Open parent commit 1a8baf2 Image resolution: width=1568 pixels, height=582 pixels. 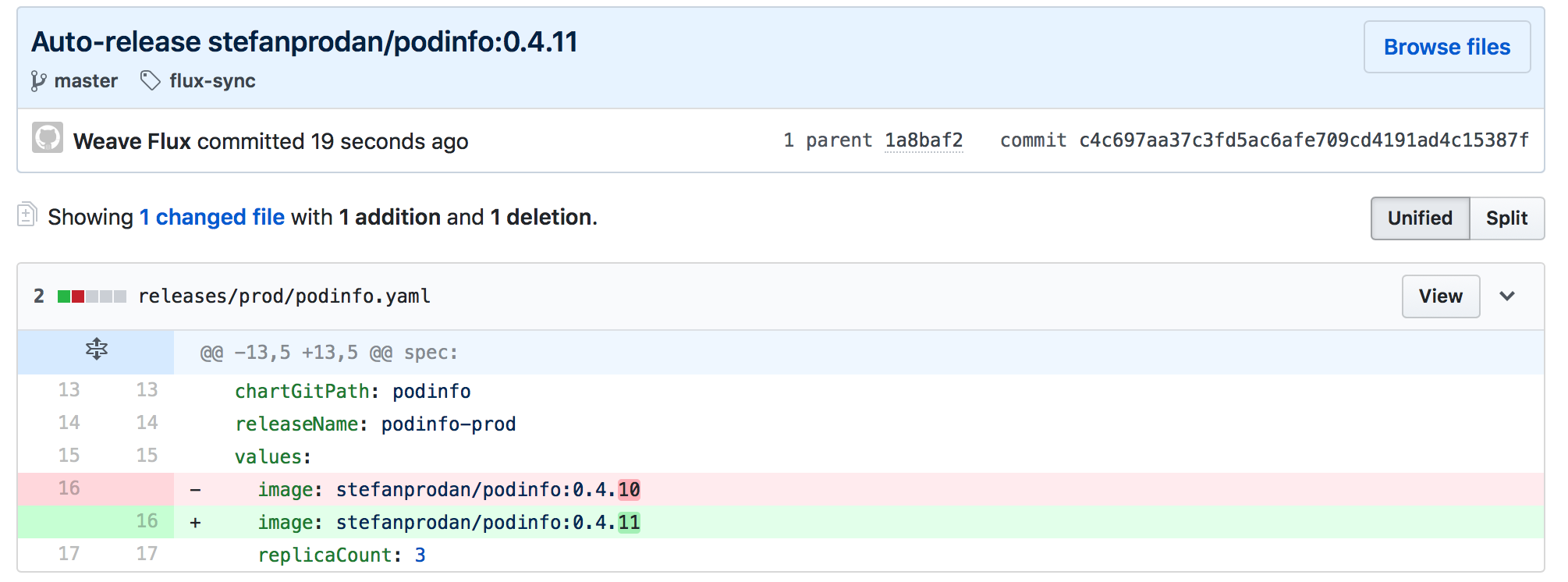(924, 140)
